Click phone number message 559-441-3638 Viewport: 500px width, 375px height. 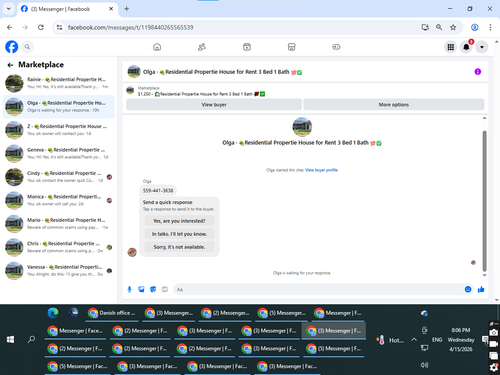pos(158,191)
